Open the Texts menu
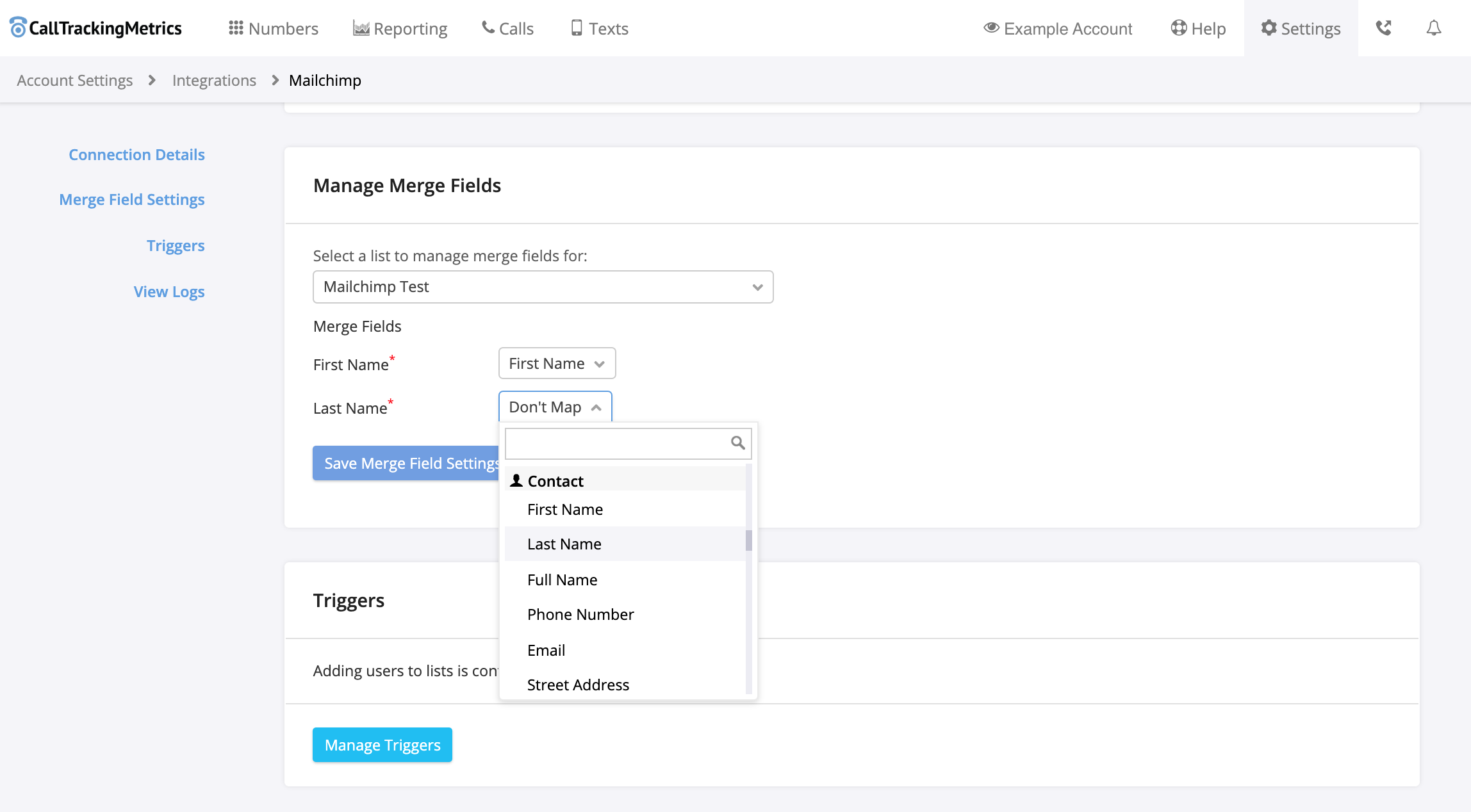This screenshot has width=1471, height=812. pos(600,28)
